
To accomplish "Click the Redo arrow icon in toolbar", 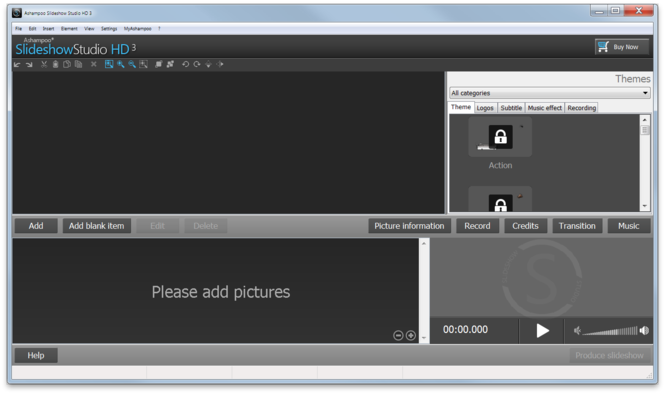I will pyautogui.click(x=29, y=64).
